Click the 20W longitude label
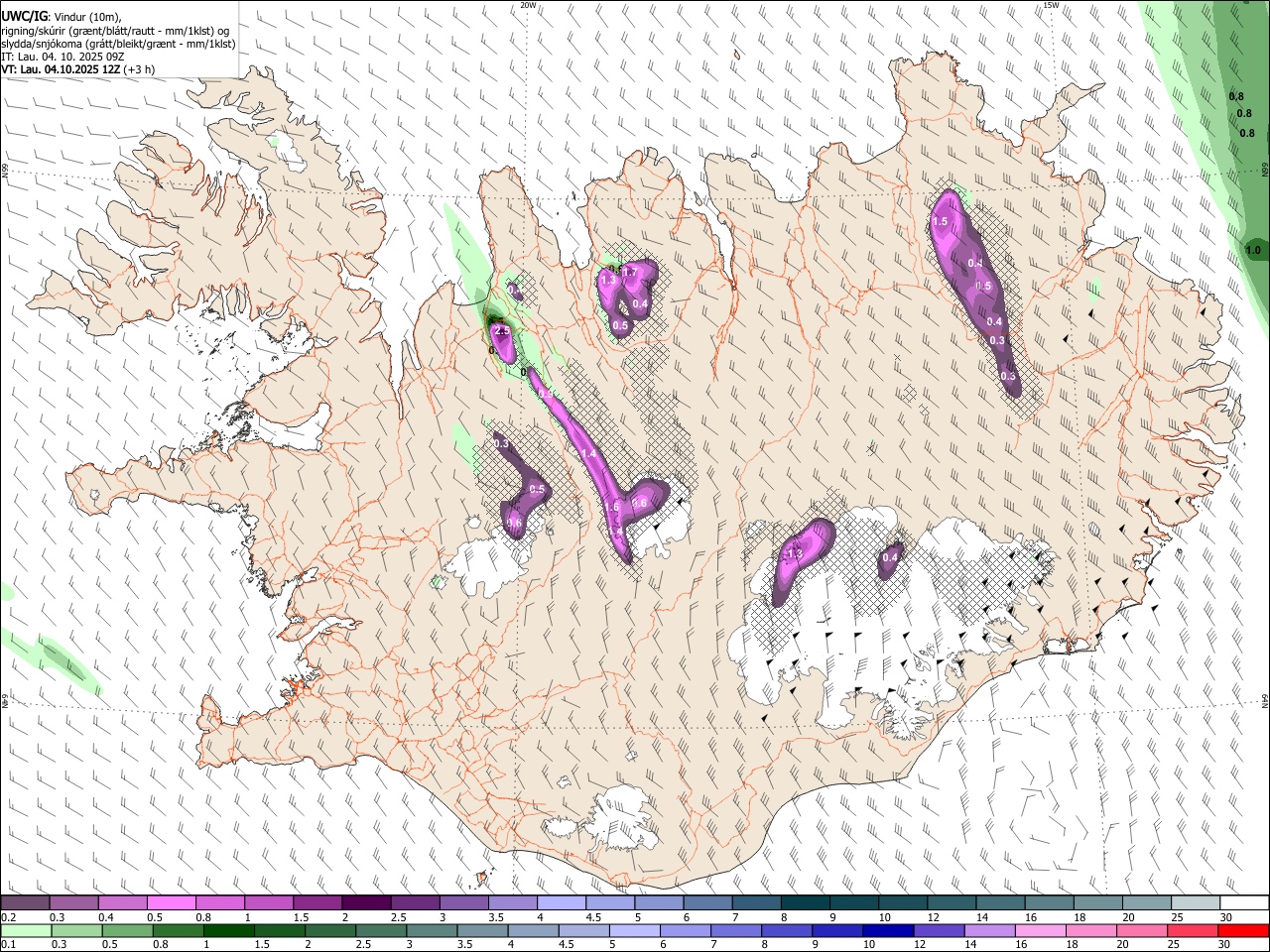The width and height of the screenshot is (1270, 952). click(528, 5)
